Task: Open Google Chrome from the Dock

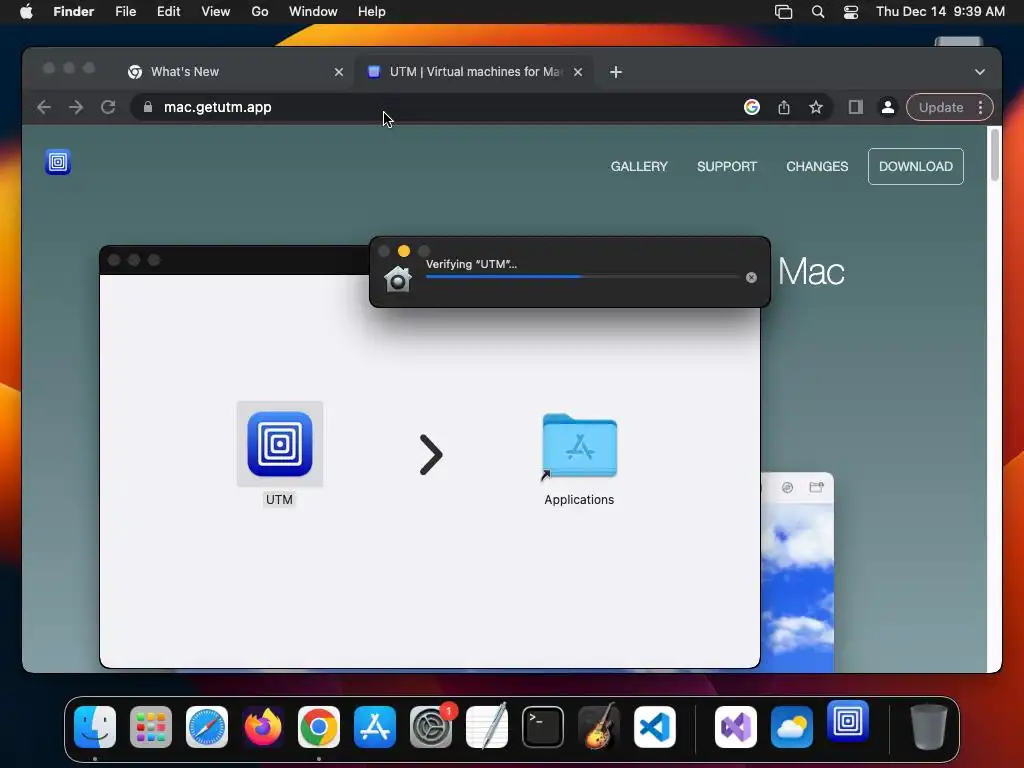Action: (319, 727)
